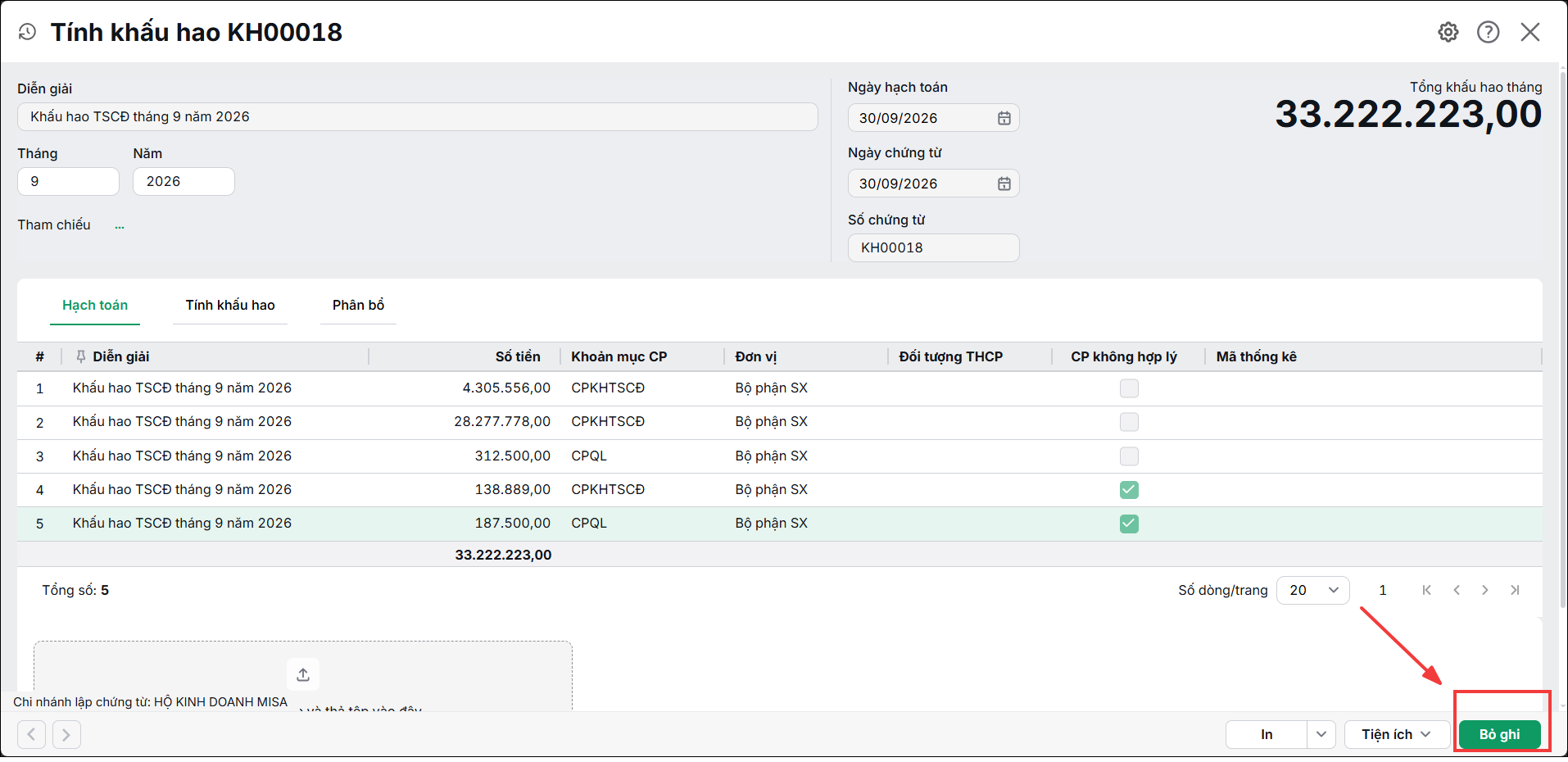Image resolution: width=1568 pixels, height=762 pixels.
Task: Expand the In button dropdown arrow
Action: pos(1321,734)
